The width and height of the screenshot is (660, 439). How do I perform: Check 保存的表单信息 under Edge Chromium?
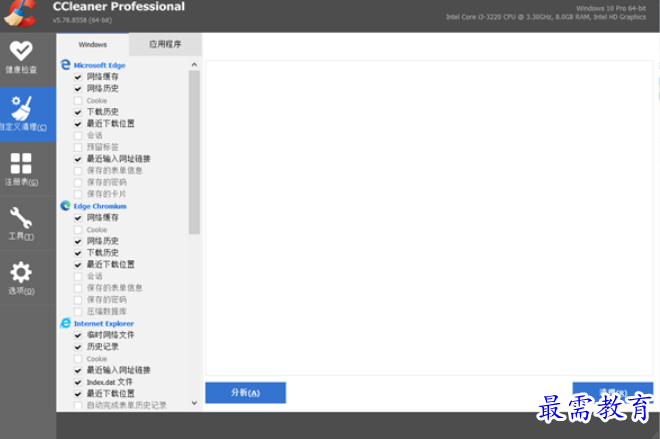(78, 288)
